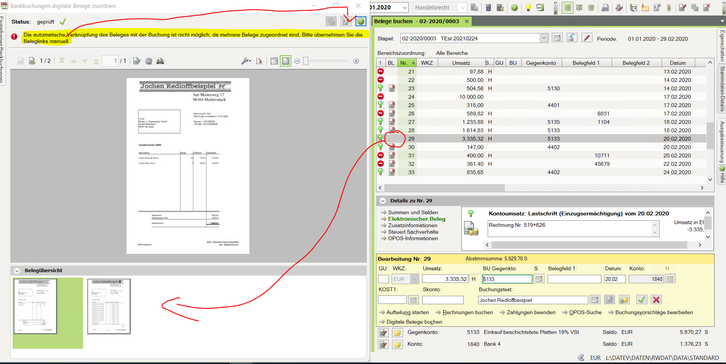Viewport: 726px width, 364px height.
Task: Click the zoom slider handle in viewer toolbar
Action: click(306, 61)
